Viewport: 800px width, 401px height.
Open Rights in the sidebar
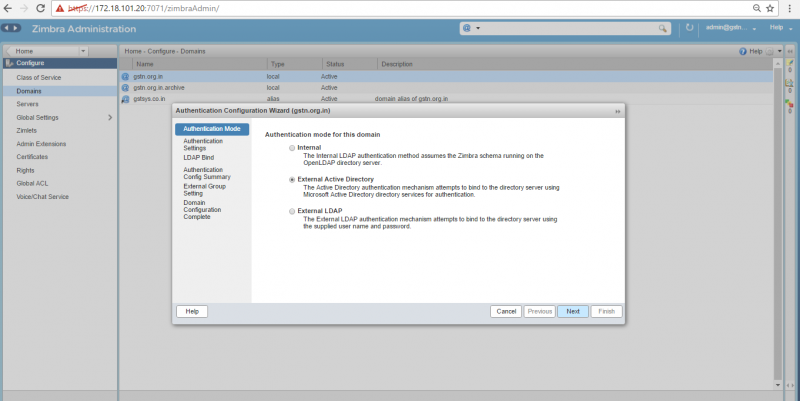click(26, 170)
